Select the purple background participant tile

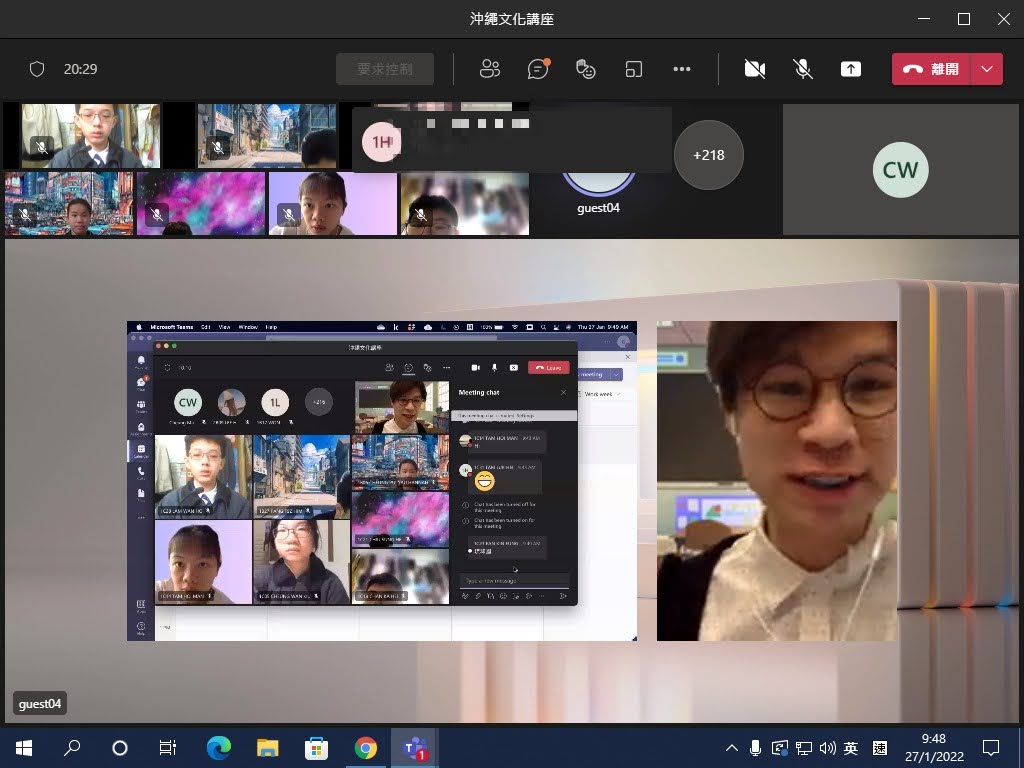pyautogui.click(x=333, y=203)
